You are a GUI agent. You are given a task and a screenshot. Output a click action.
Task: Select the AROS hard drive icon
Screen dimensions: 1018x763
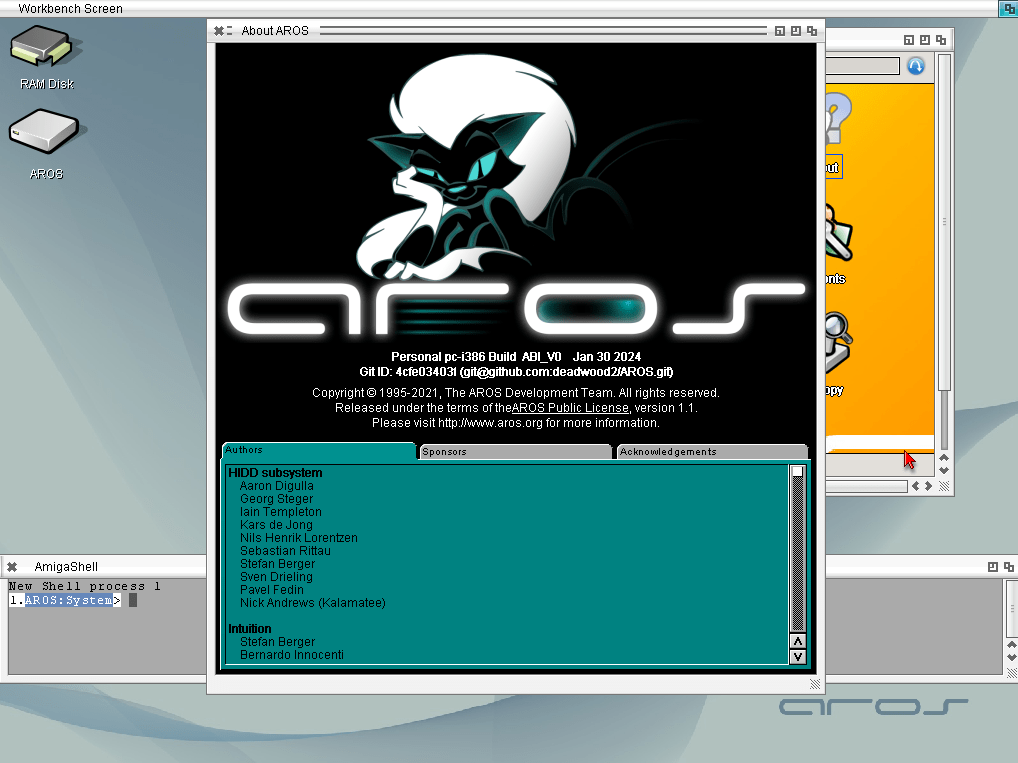[x=46, y=144]
